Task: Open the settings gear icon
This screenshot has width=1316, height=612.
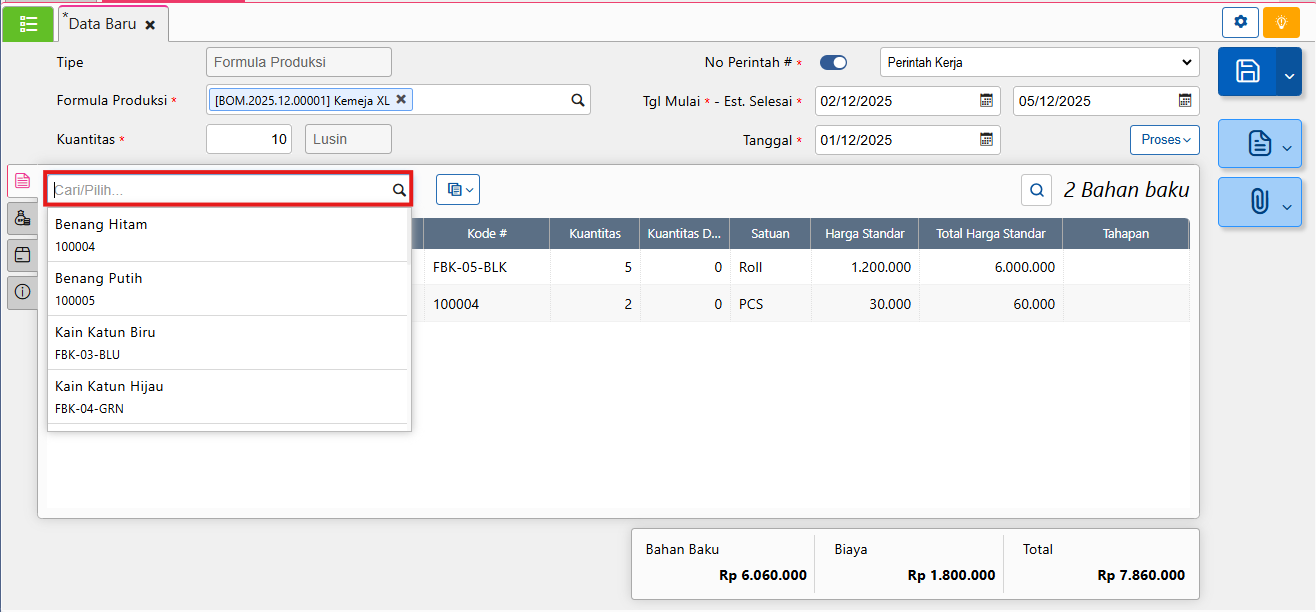Action: pos(1240,22)
